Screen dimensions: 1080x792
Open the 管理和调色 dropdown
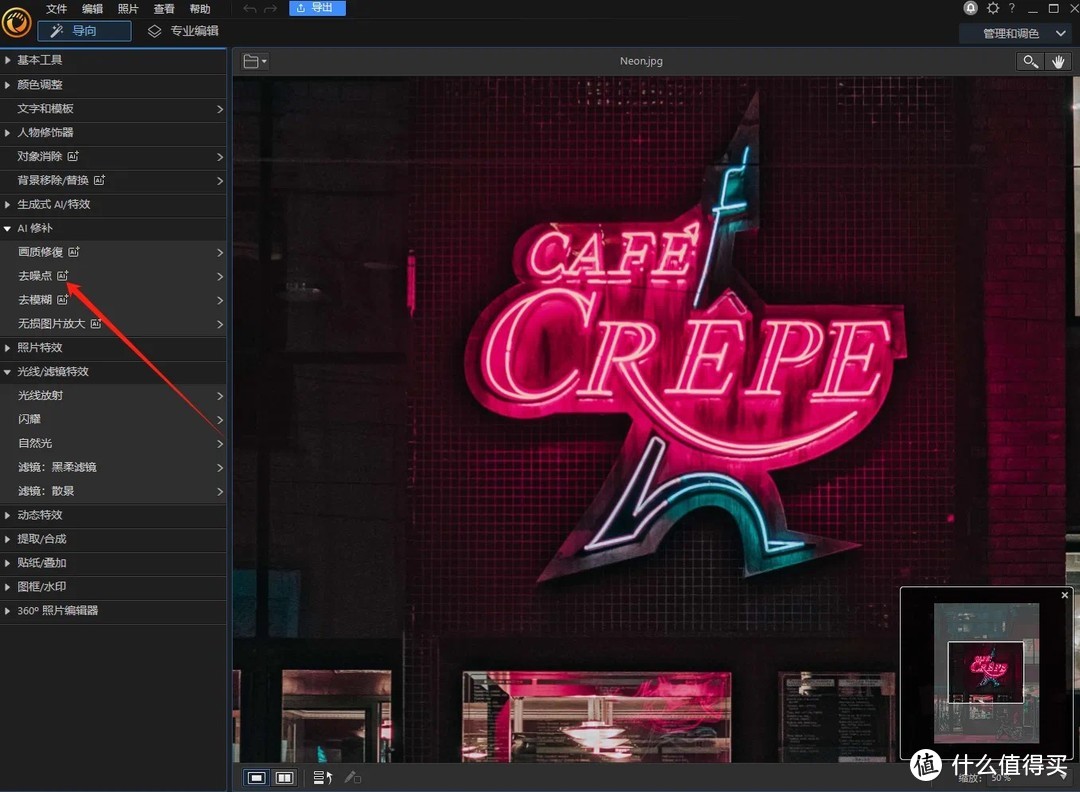pyautogui.click(x=1018, y=34)
